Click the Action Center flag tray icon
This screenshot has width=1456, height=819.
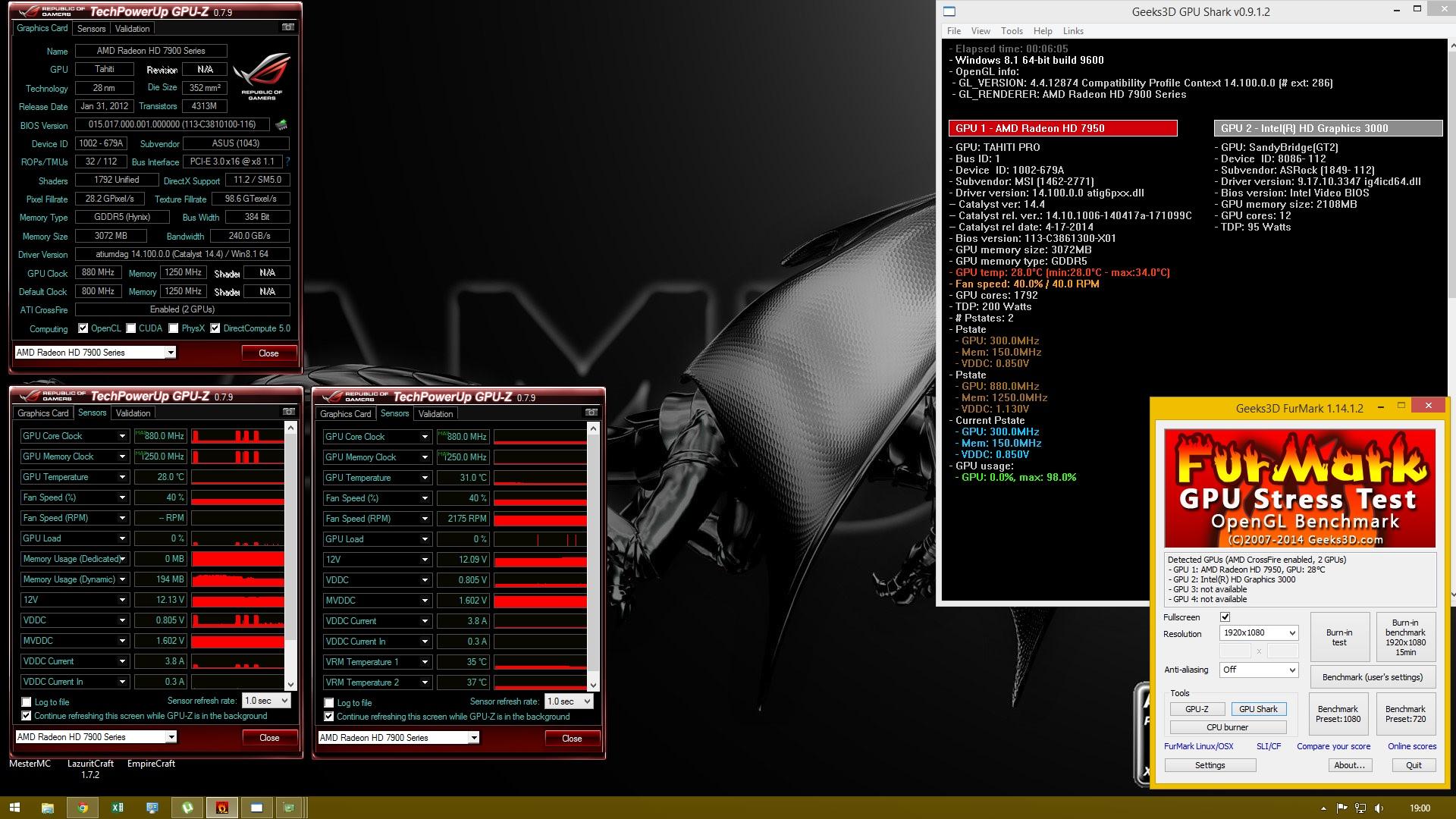[x=1341, y=808]
